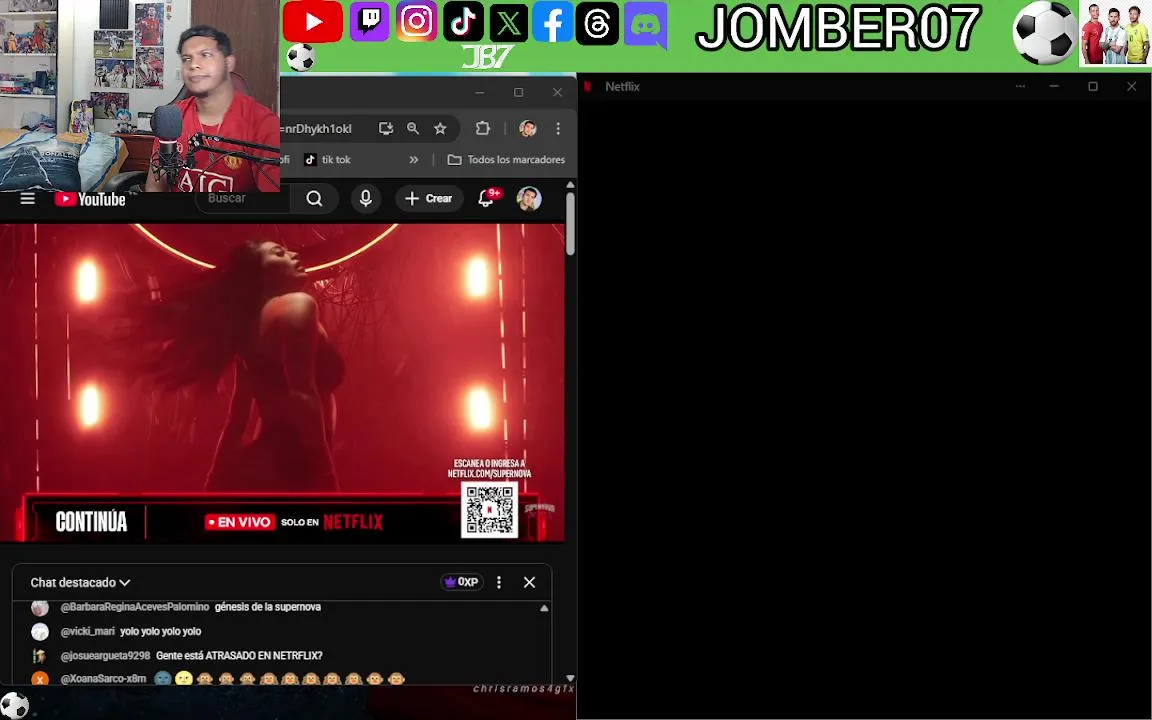Open the Chrome extensions puzzle icon
This screenshot has height=720, width=1152.
483,129
